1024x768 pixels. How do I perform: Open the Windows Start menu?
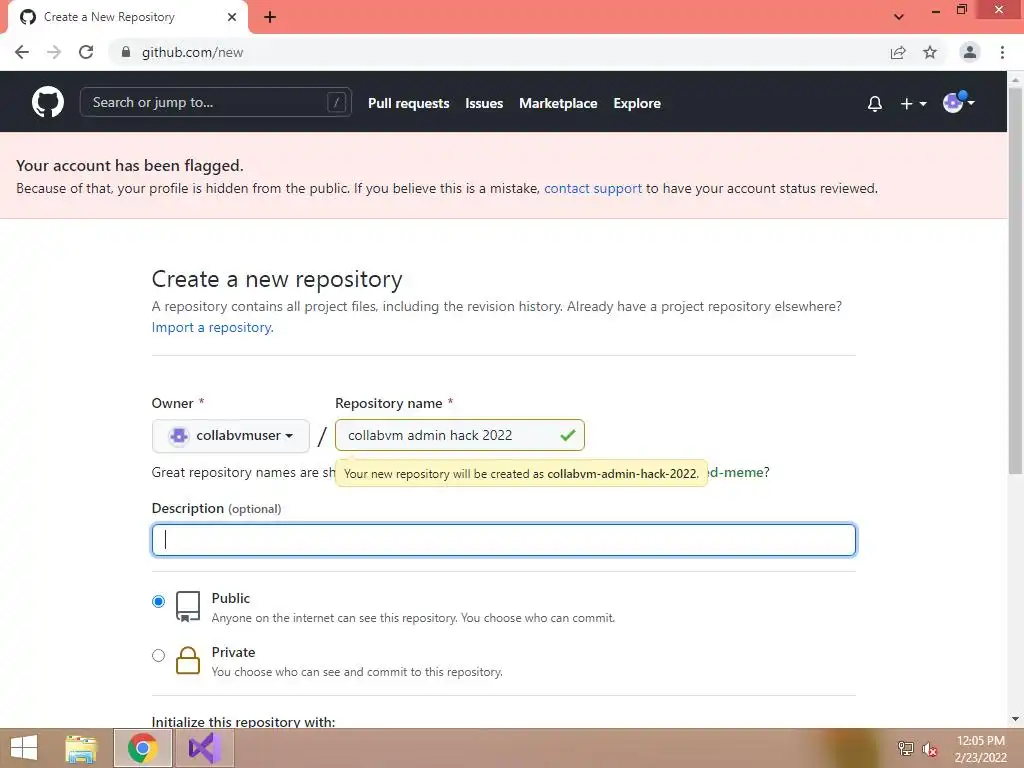(x=24, y=748)
